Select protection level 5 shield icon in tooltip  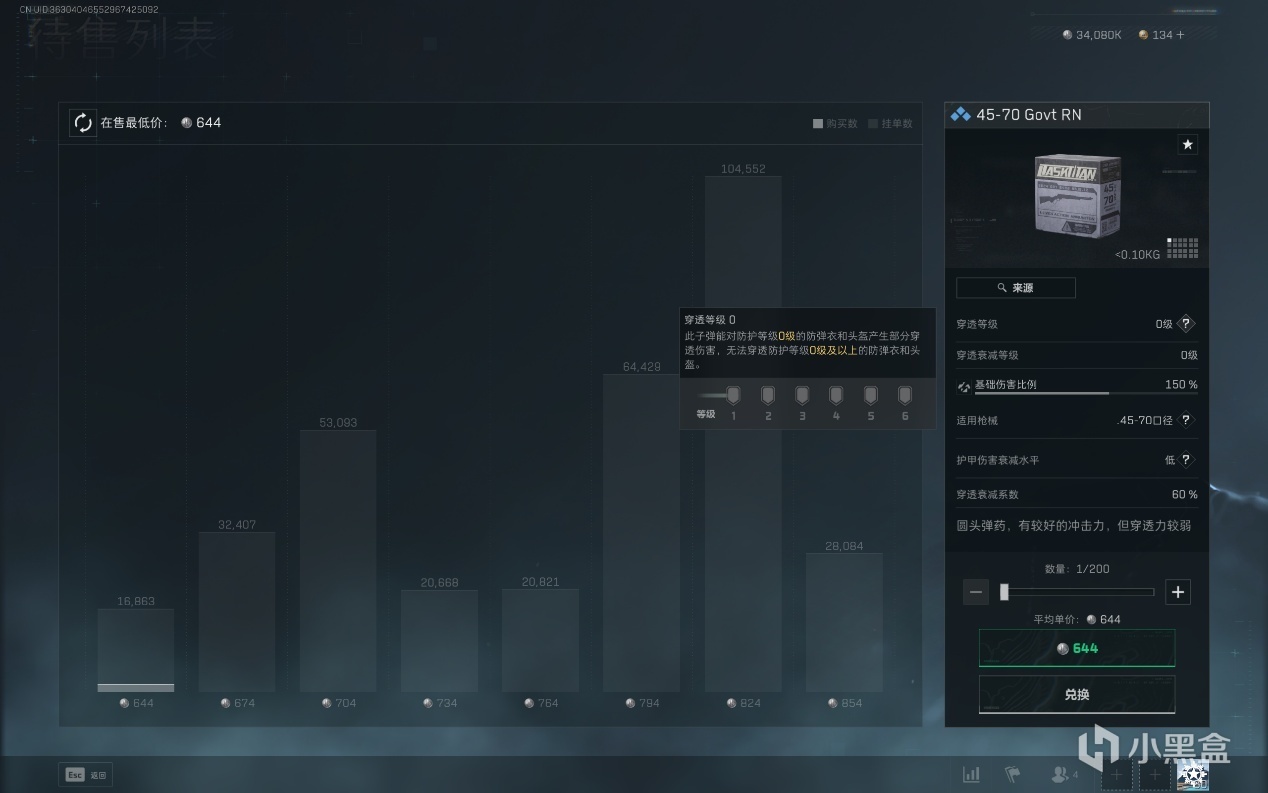pyautogui.click(x=871, y=396)
